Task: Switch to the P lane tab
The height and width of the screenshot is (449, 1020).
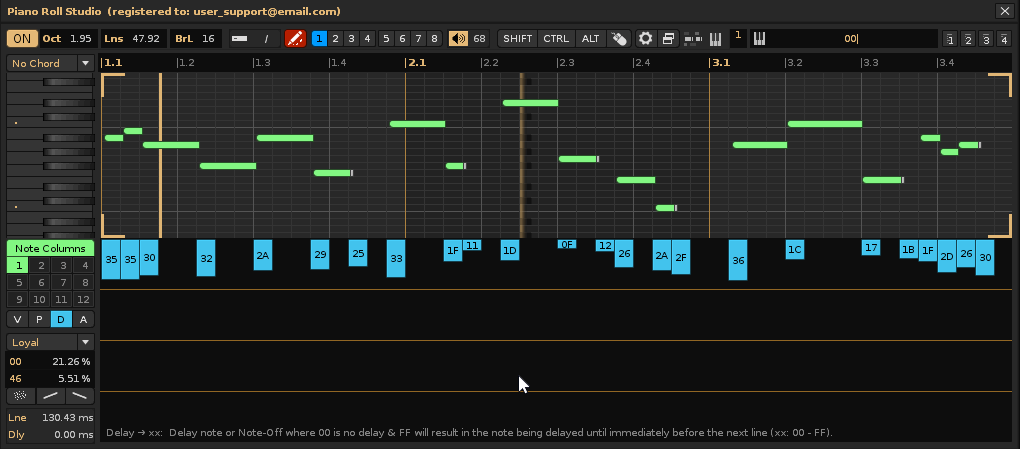Action: pyautogui.click(x=39, y=319)
